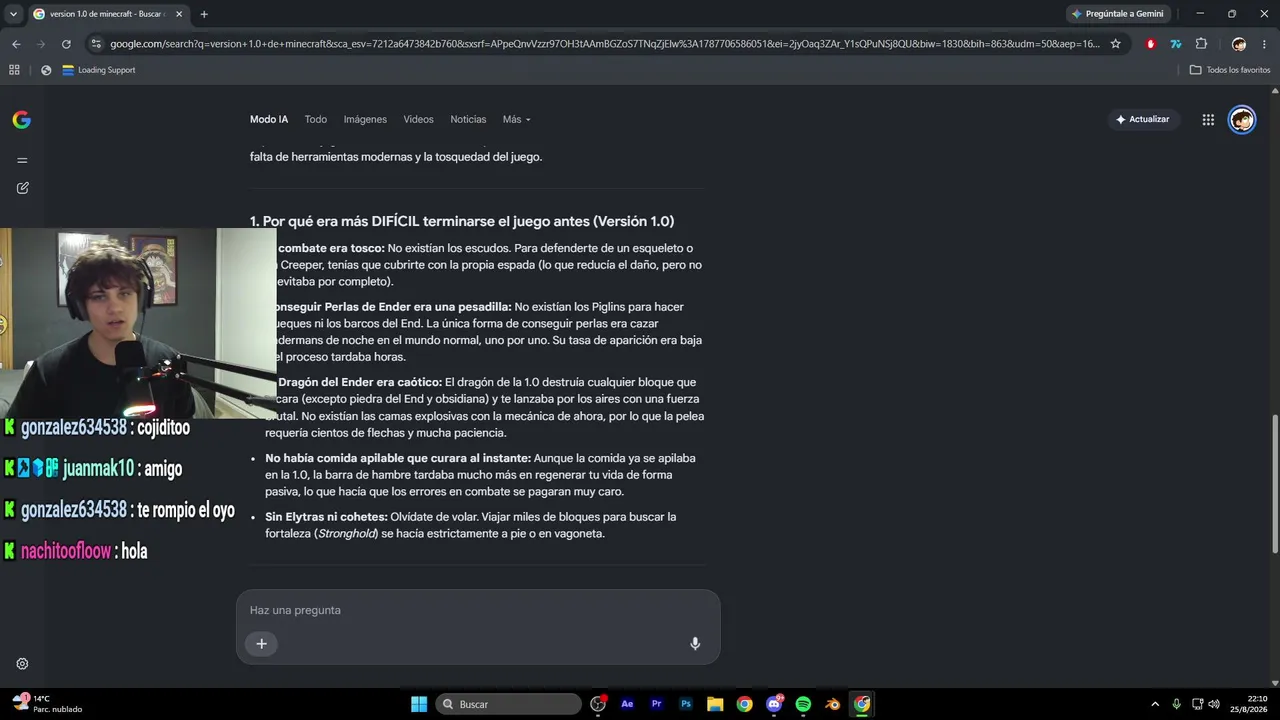Select the 'version 1.0 de minecraft' browser tab
The image size is (1280, 720).
pos(107,14)
